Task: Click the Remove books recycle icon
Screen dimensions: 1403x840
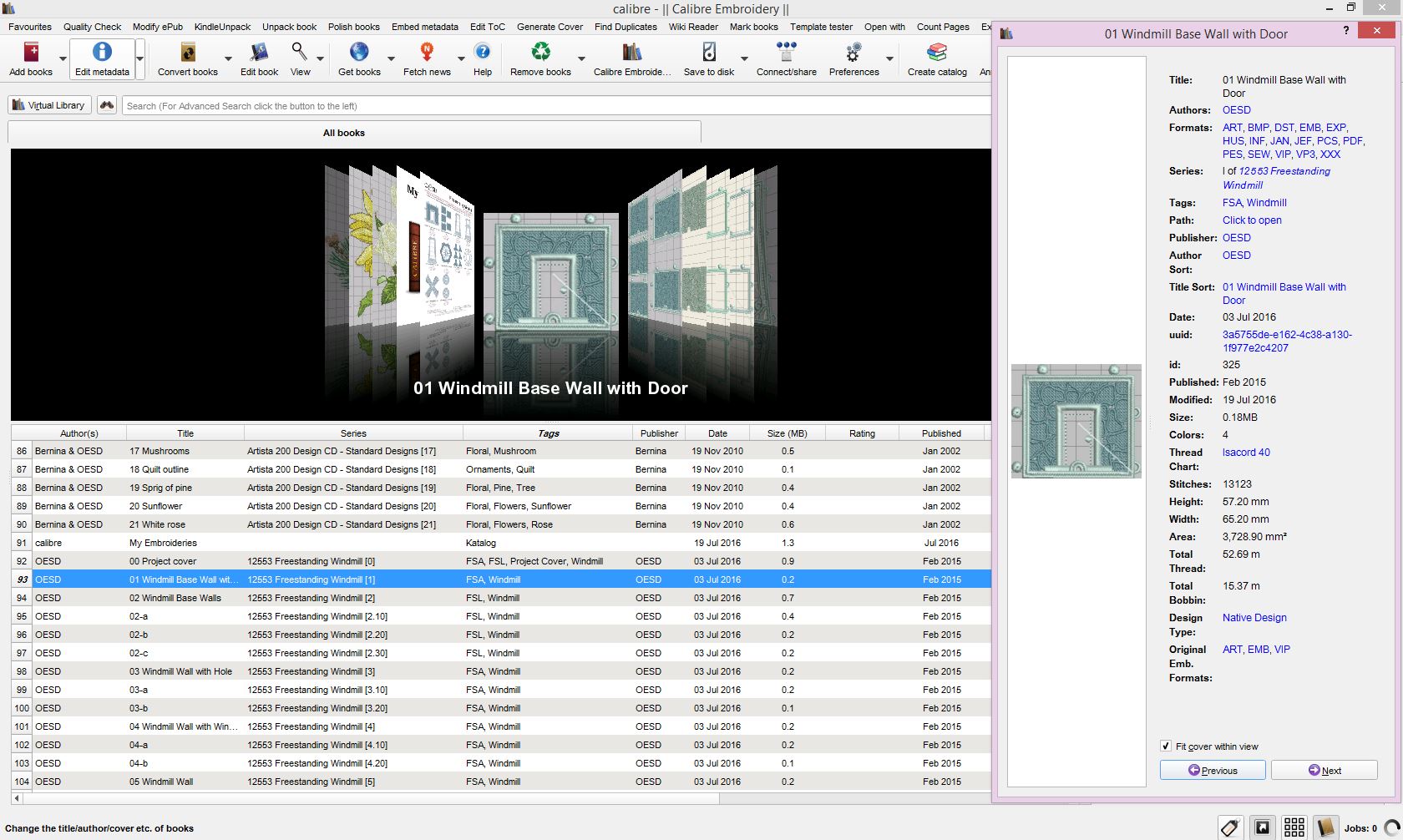Action: [540, 53]
